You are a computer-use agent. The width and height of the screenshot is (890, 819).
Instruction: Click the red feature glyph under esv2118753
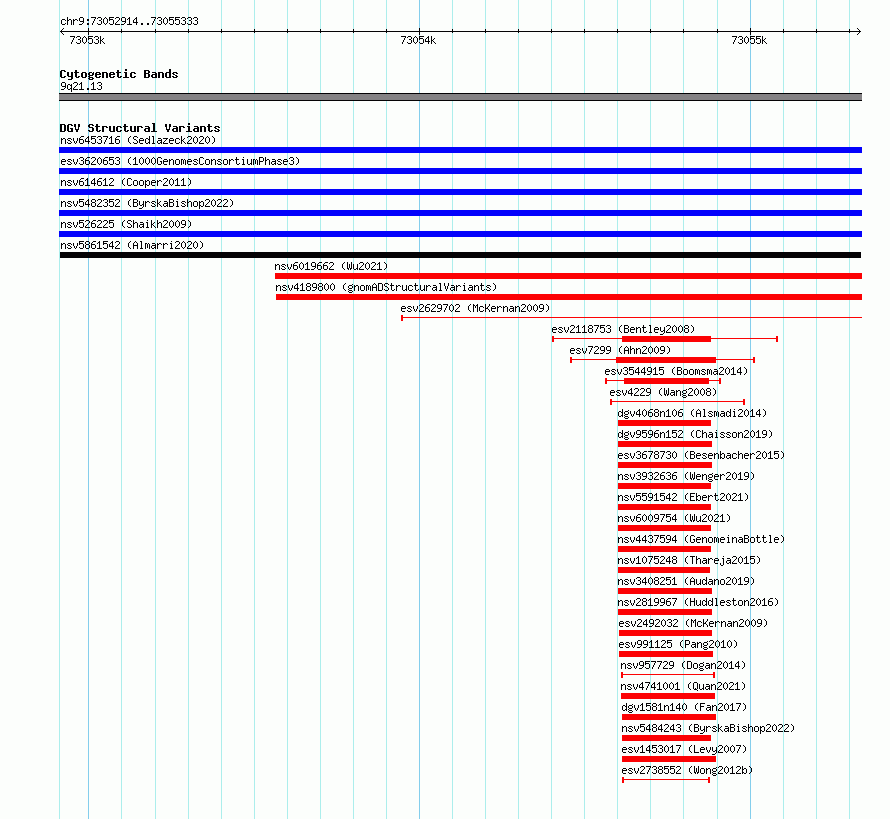(x=665, y=339)
